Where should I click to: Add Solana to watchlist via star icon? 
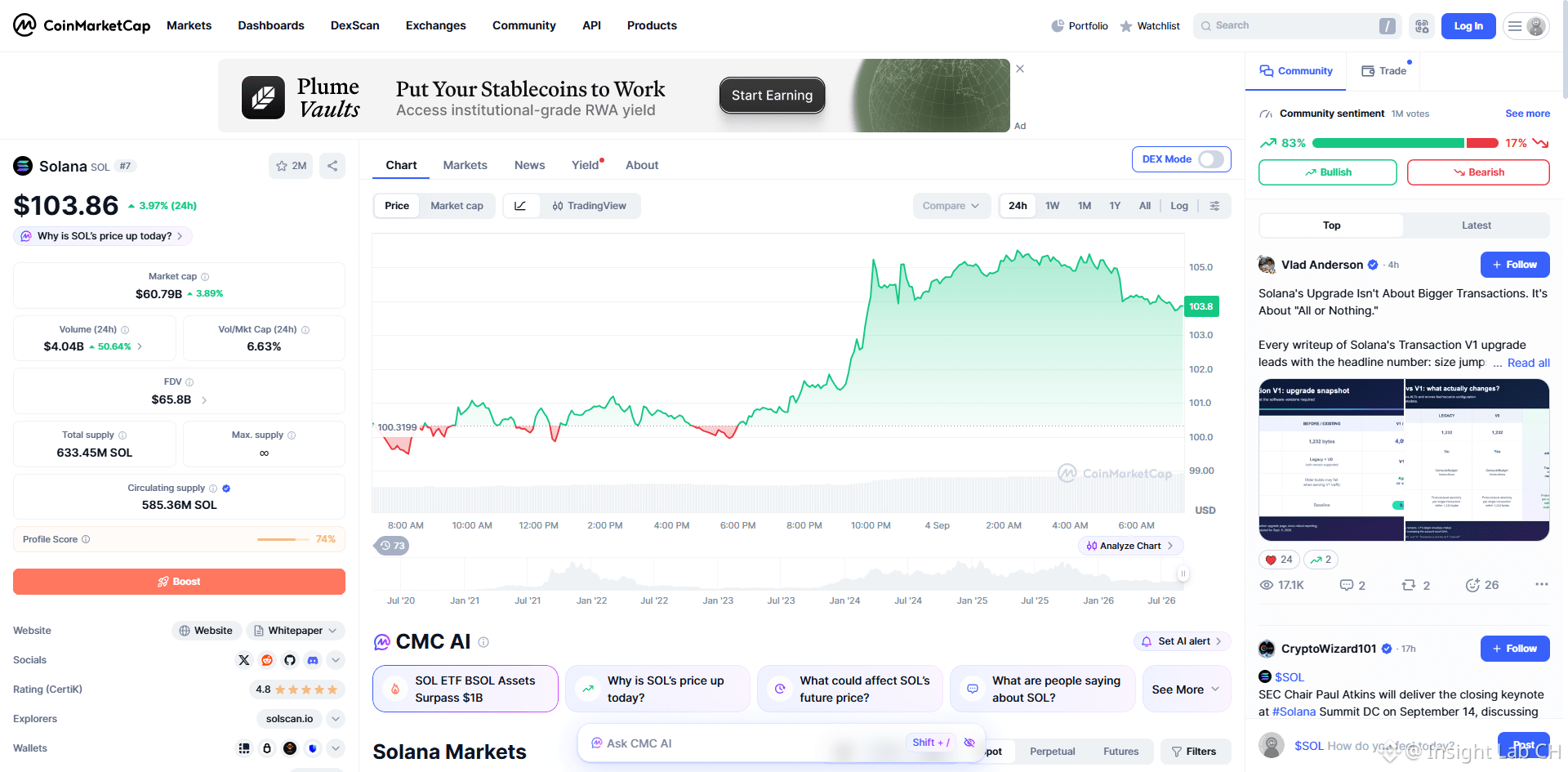(x=291, y=166)
